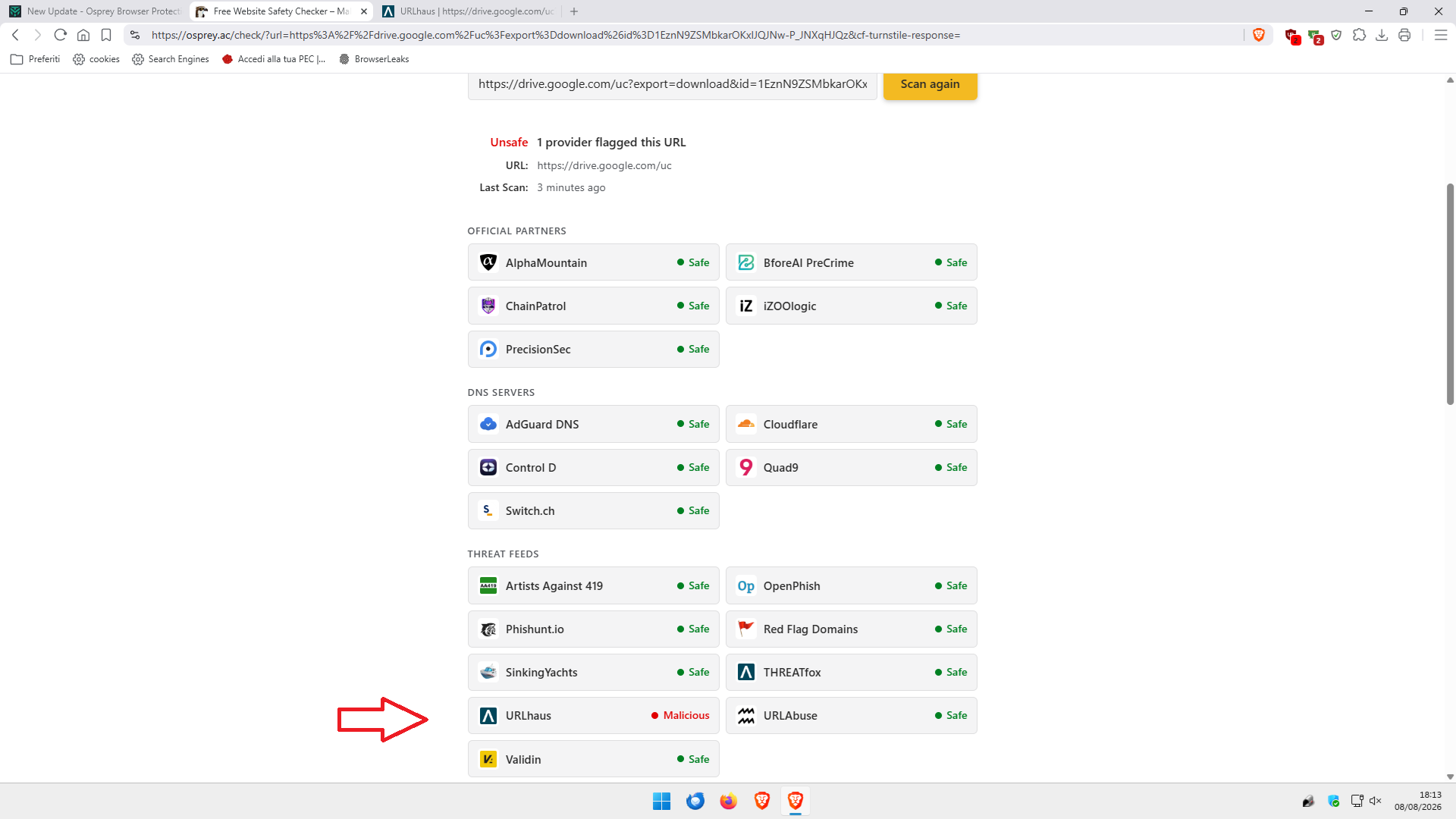The height and width of the screenshot is (819, 1456).
Task: Print the page with the printer icon
Action: click(1404, 35)
